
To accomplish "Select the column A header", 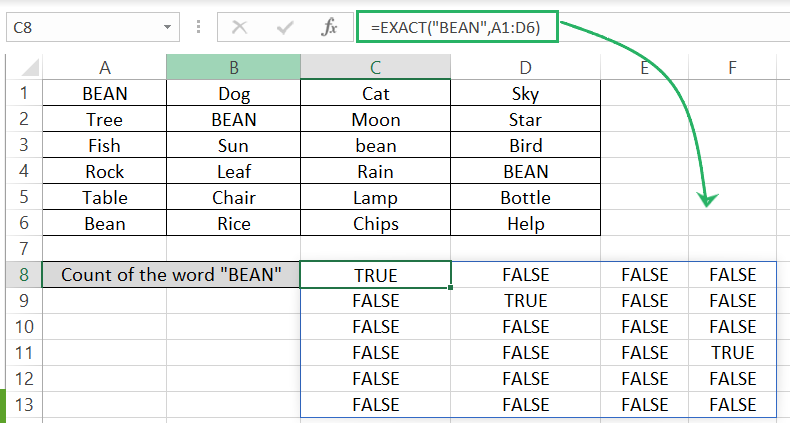I will coord(105,67).
